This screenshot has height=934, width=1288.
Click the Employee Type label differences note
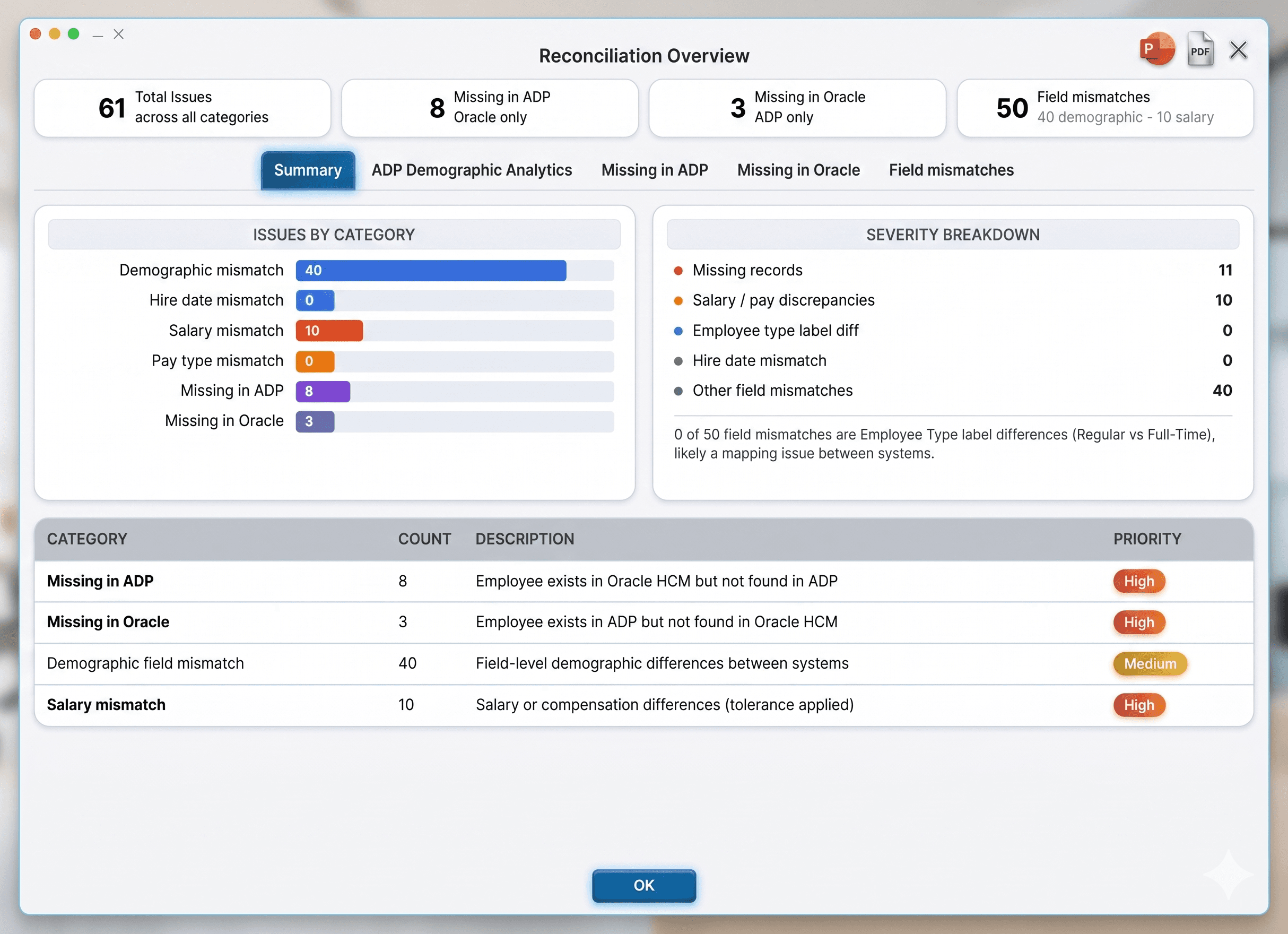tap(944, 444)
